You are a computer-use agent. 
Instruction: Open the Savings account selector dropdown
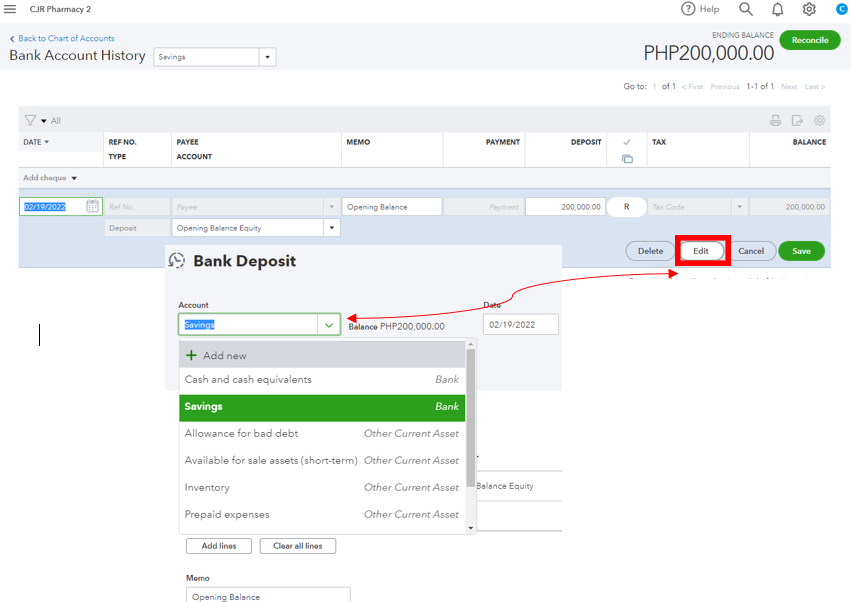click(x=267, y=57)
